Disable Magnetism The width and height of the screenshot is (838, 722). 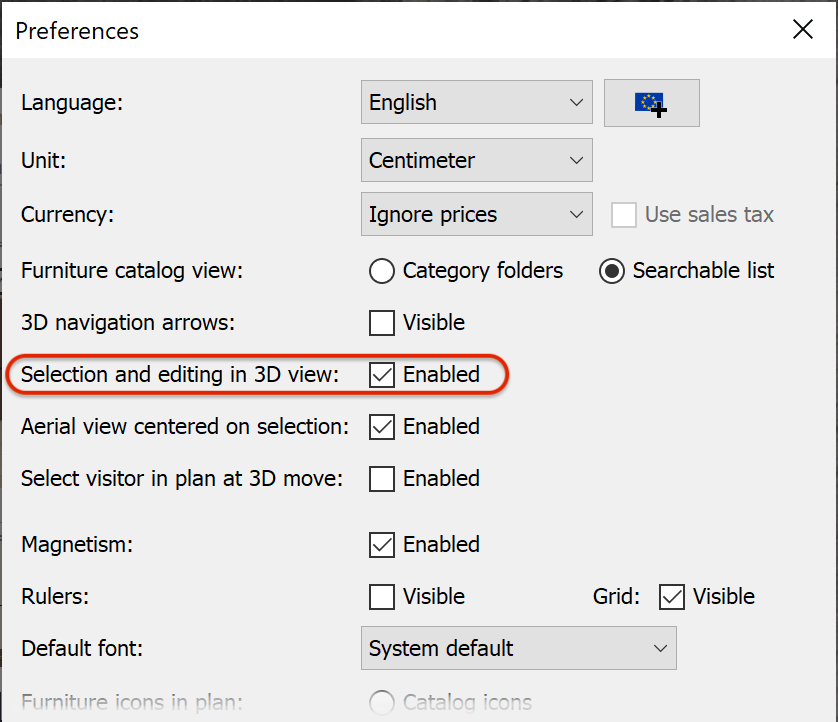[381, 545]
